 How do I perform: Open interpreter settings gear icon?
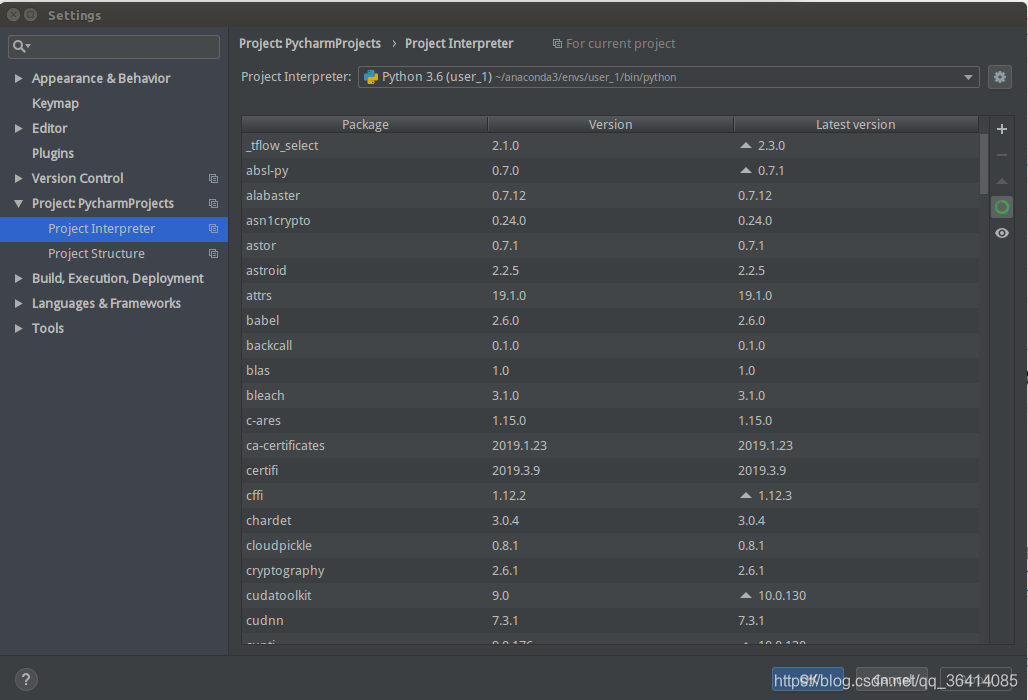point(999,77)
